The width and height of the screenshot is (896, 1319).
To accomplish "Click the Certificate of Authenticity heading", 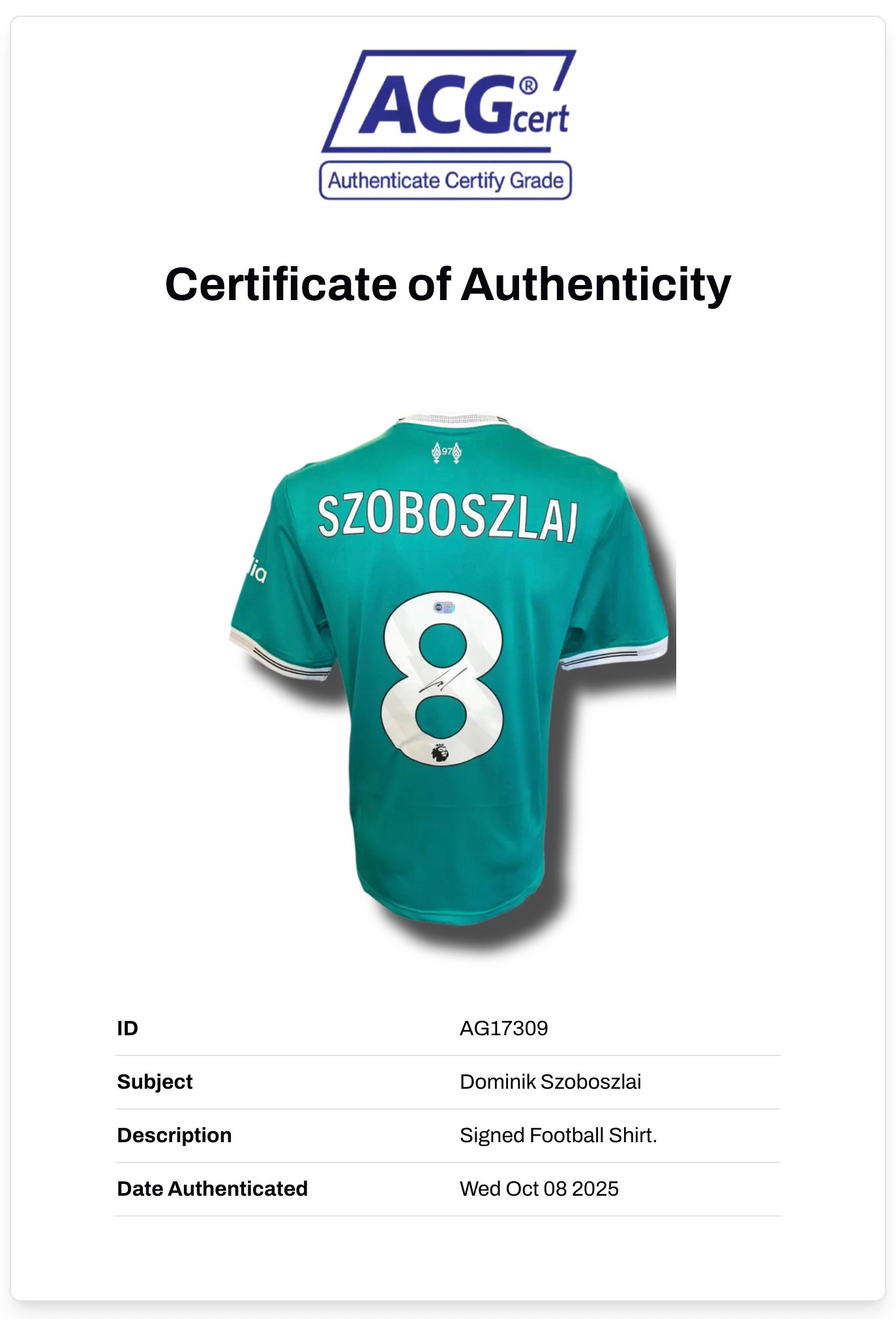I will tap(448, 284).
